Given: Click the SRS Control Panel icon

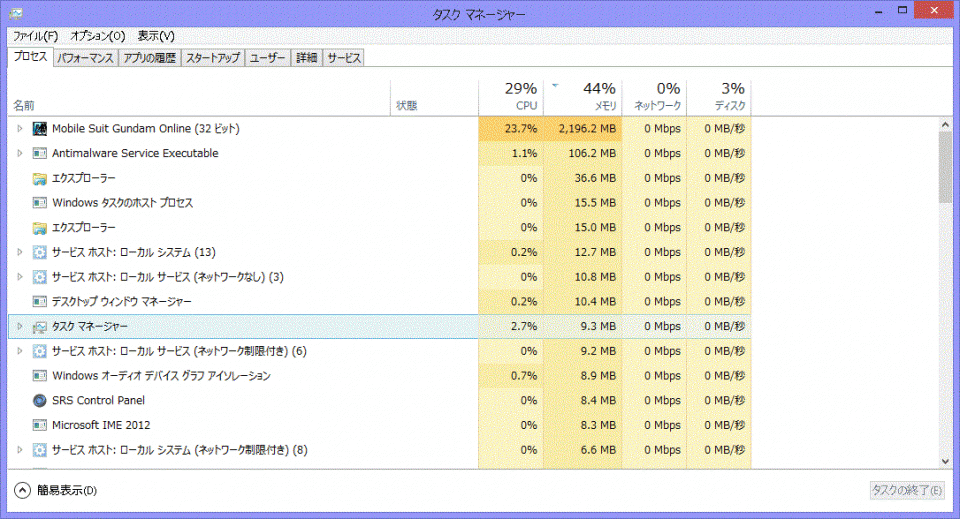Looking at the screenshot, I should point(40,400).
